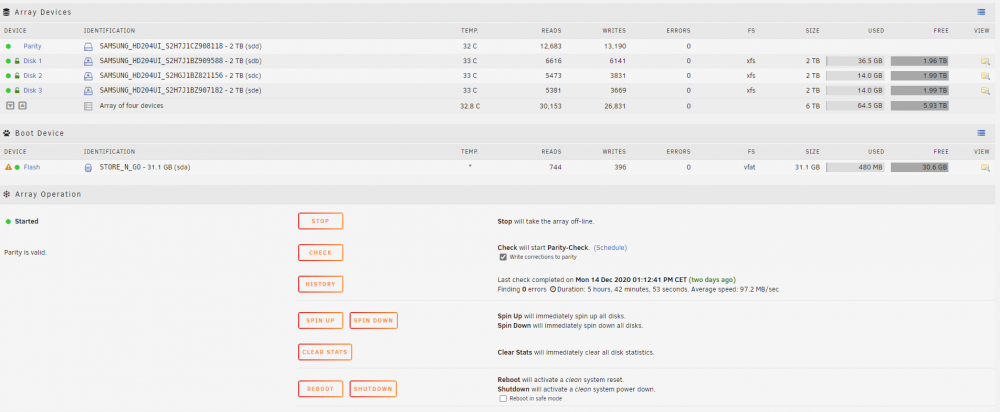
Task: Click the Array of four devices icon
Action: pyautogui.click(x=89, y=106)
